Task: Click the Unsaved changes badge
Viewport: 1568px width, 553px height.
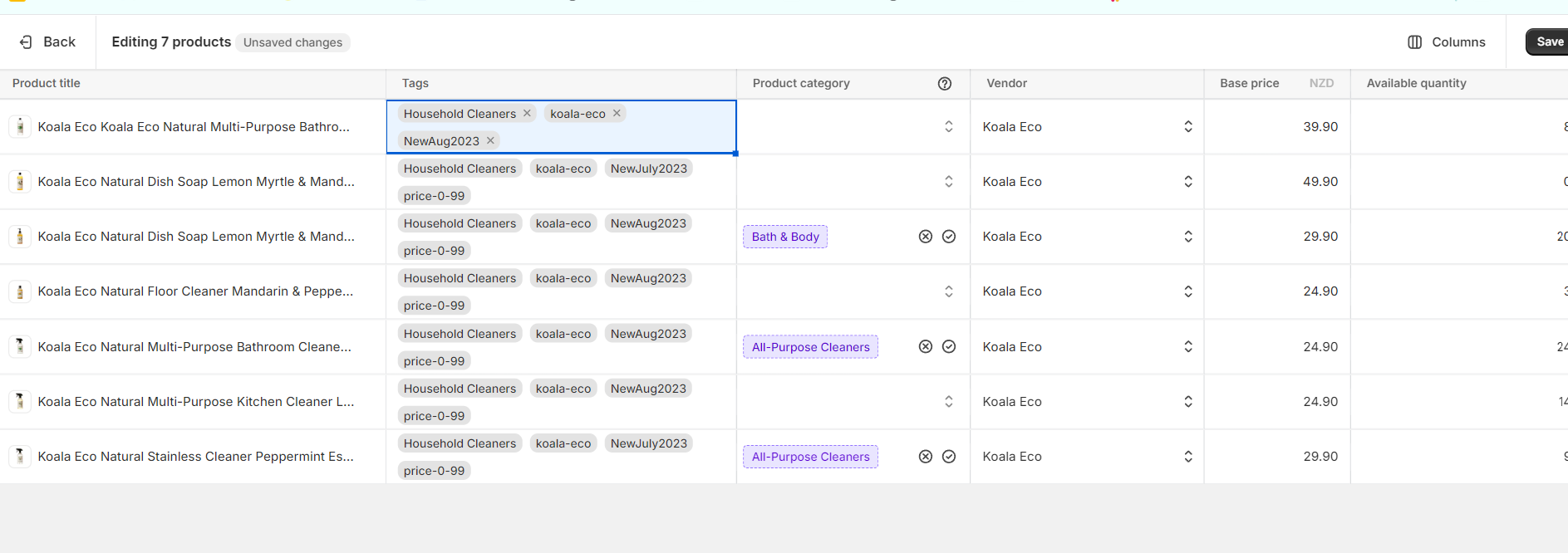Action: click(292, 42)
